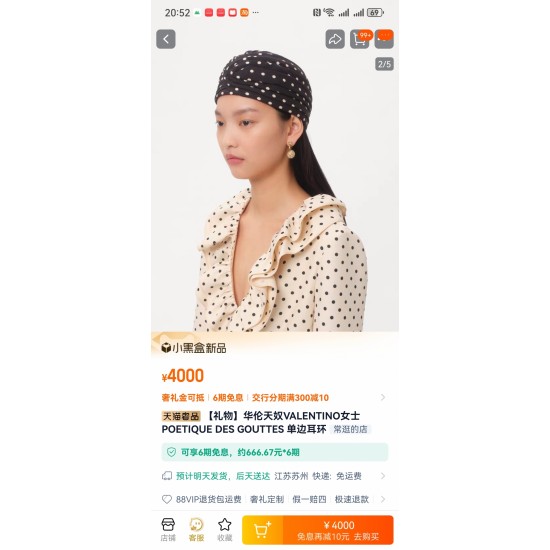Screen dimensions: 550x550
Task: Tap the 常逛的店 label
Action: [350, 429]
